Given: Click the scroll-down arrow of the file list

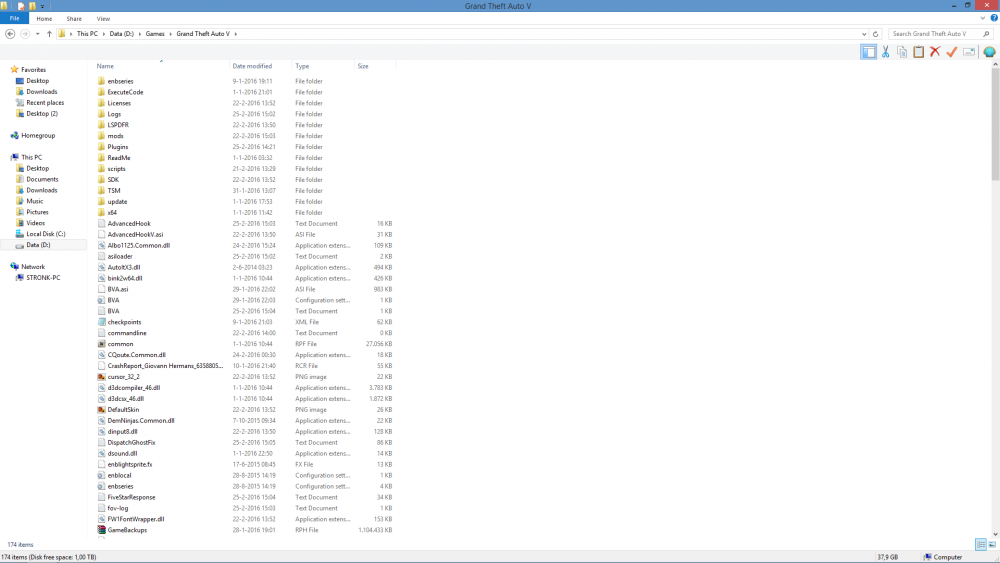Looking at the screenshot, I should (x=995, y=534).
